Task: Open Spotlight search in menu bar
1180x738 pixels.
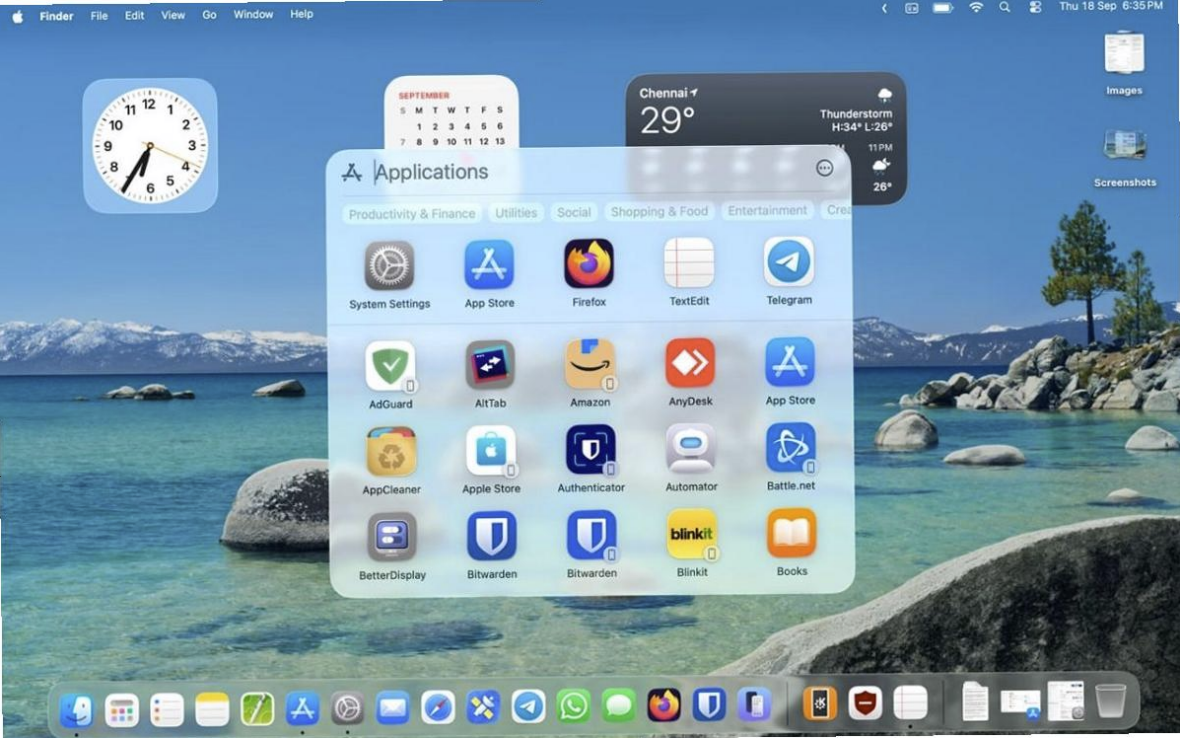Action: [1005, 8]
